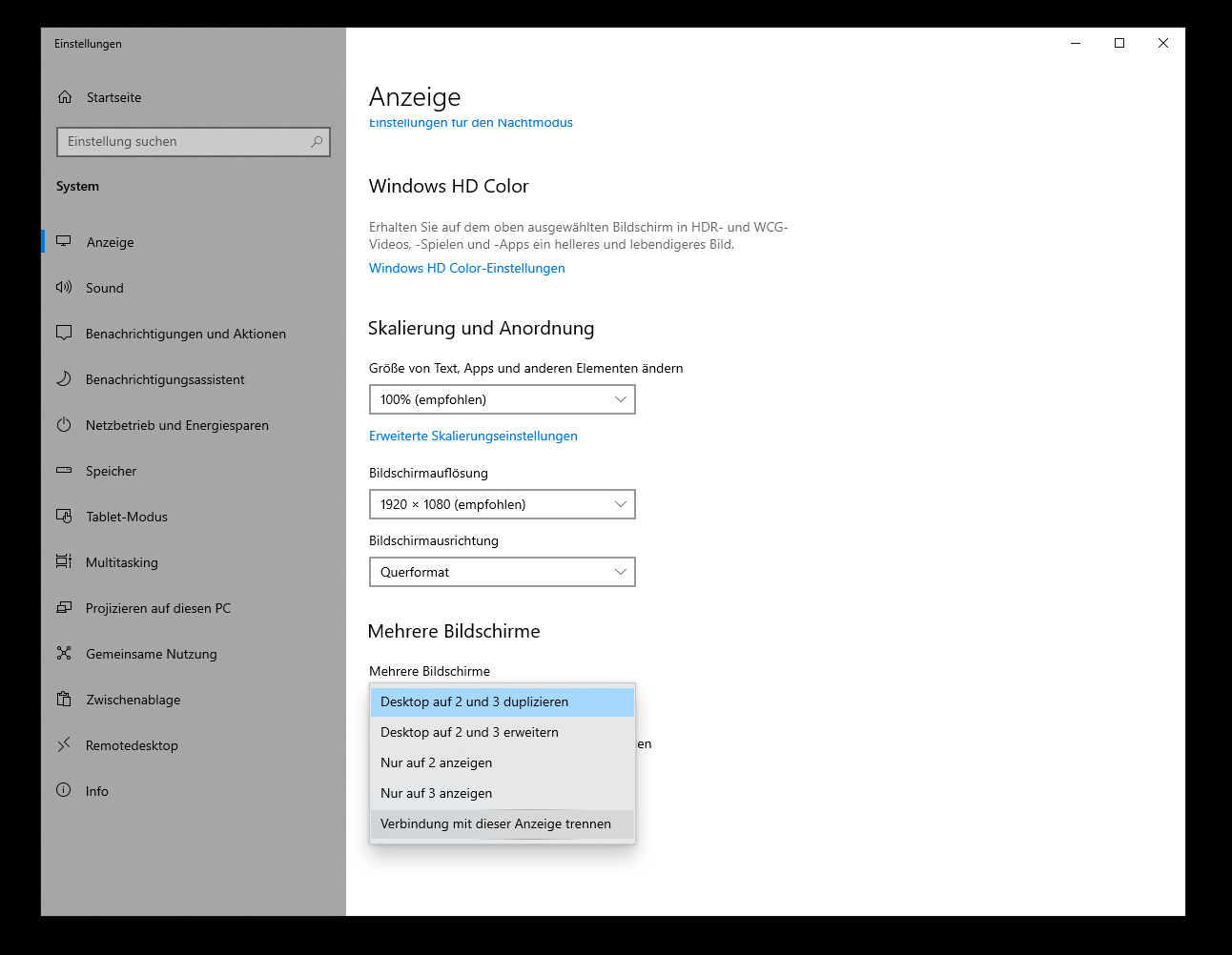Open Speicher in the sidebar

(x=194, y=471)
